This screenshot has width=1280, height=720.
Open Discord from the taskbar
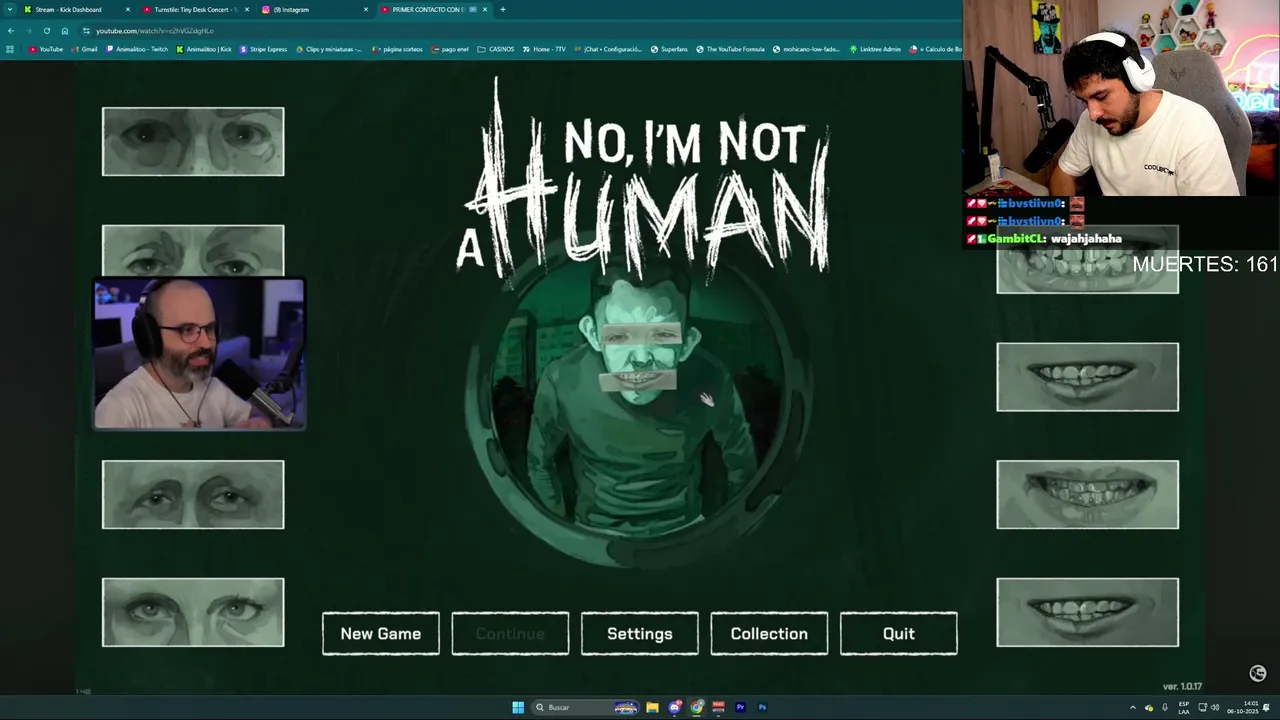pyautogui.click(x=675, y=707)
